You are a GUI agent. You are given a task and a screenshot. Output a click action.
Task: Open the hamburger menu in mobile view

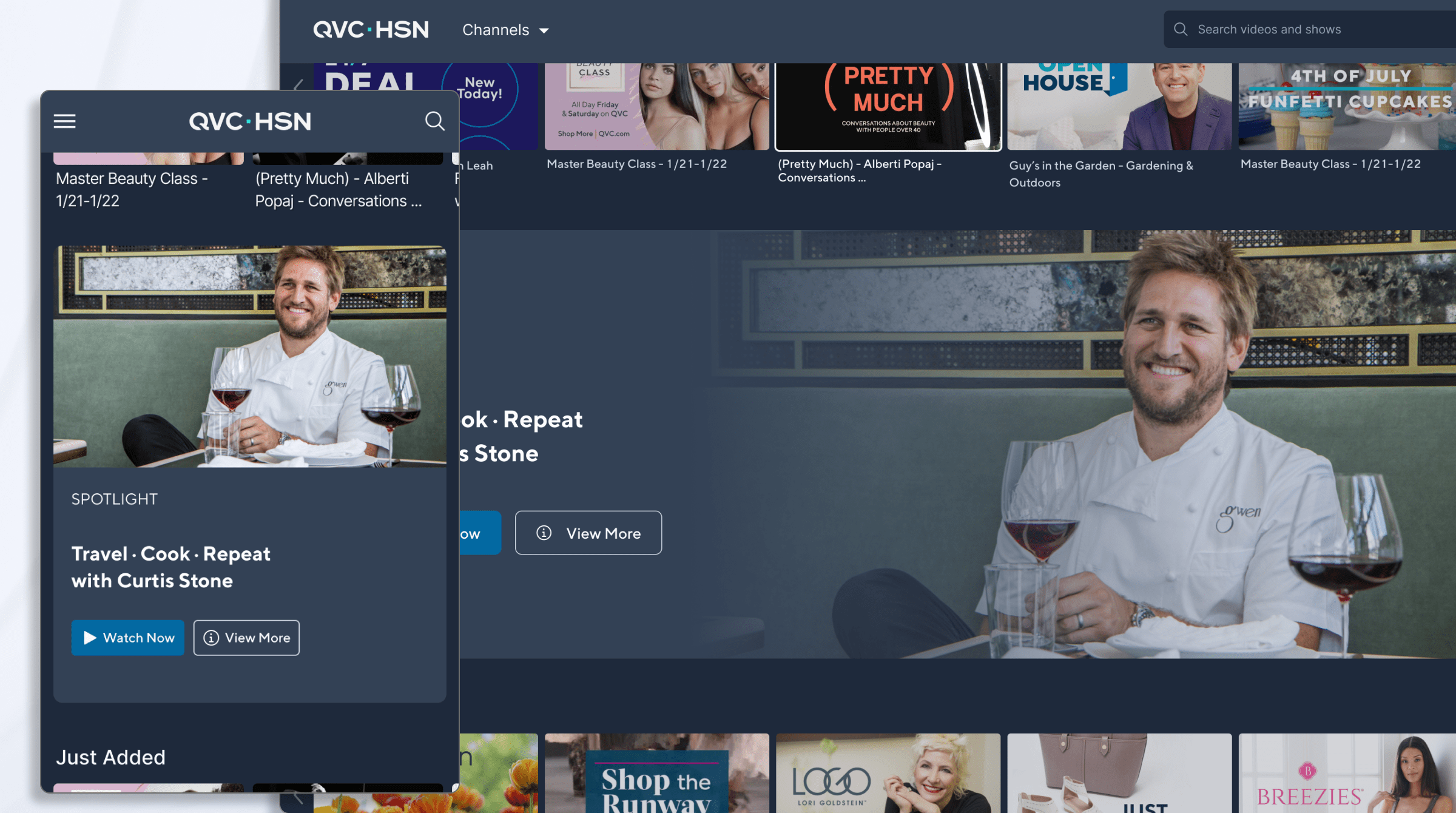[64, 121]
